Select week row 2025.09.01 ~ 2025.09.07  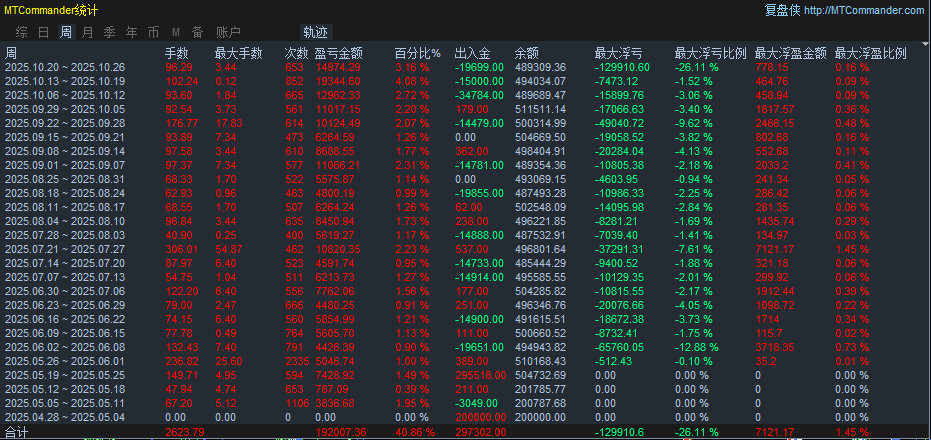[466, 165]
